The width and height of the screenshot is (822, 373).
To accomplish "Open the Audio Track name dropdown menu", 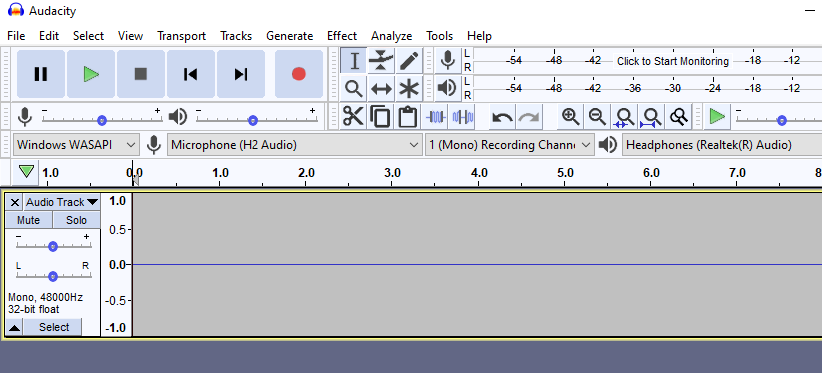I will point(62,202).
